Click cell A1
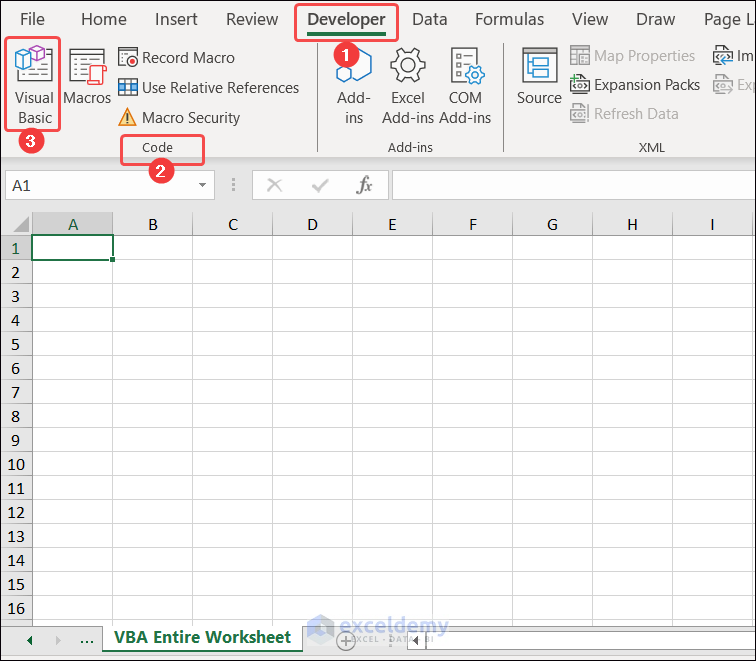 72,248
